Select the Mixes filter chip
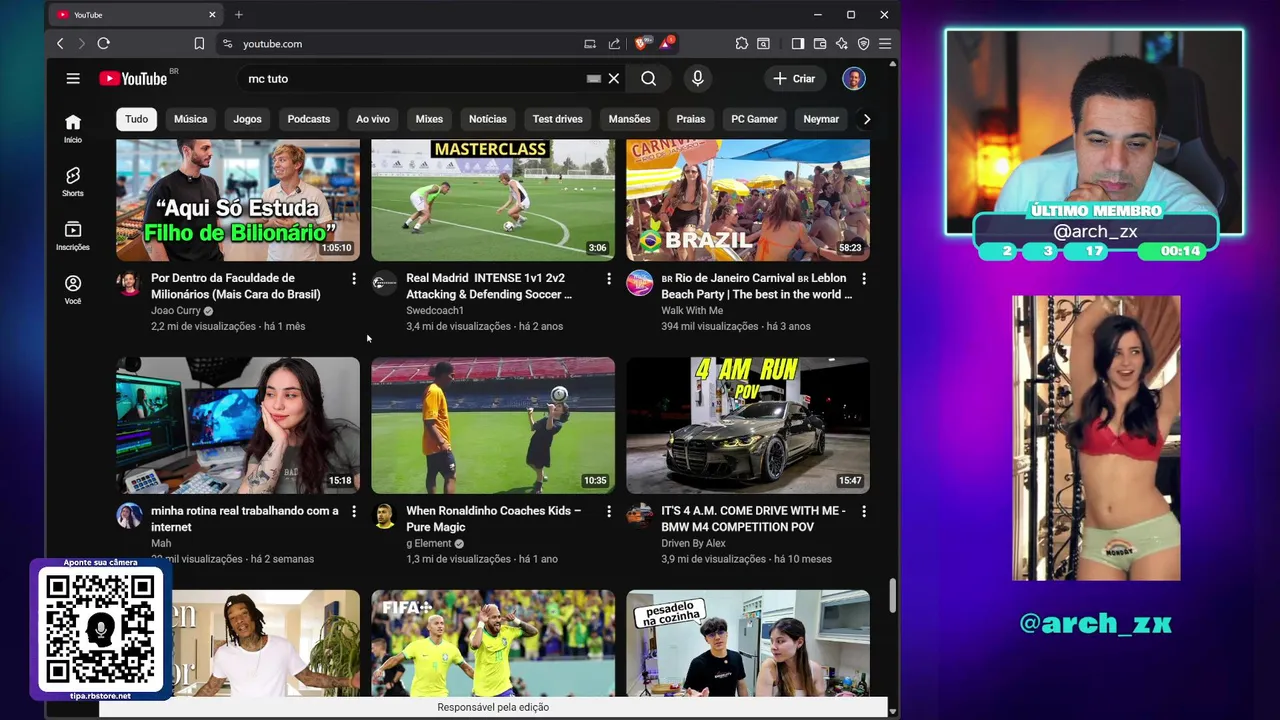Viewport: 1280px width, 720px height. click(x=429, y=119)
